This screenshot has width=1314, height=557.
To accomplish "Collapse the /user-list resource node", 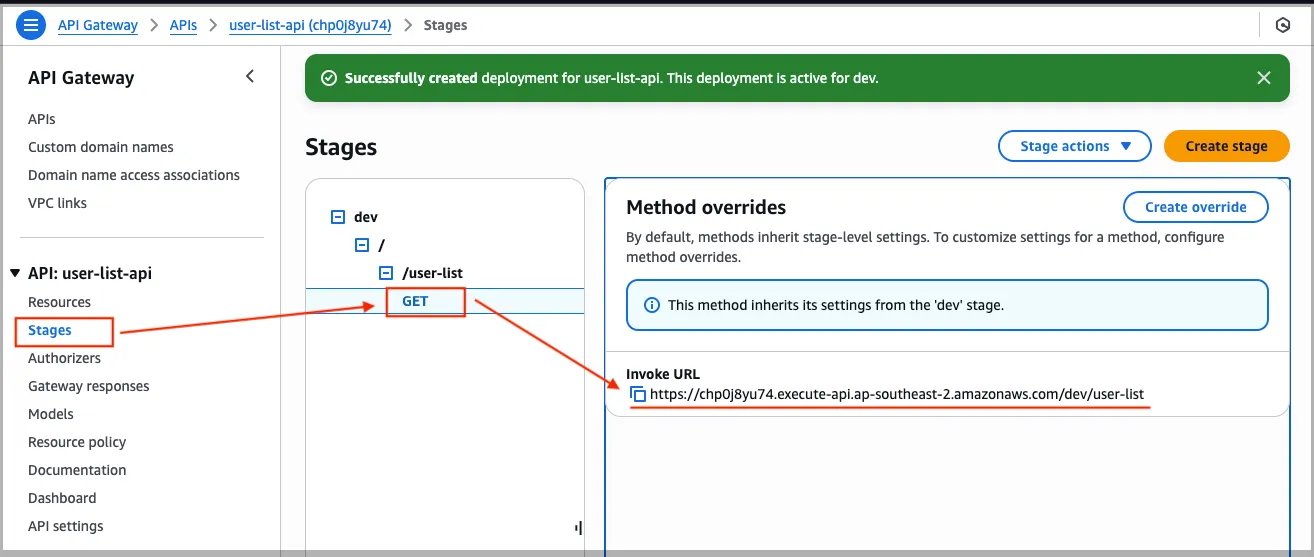I will coord(386,273).
